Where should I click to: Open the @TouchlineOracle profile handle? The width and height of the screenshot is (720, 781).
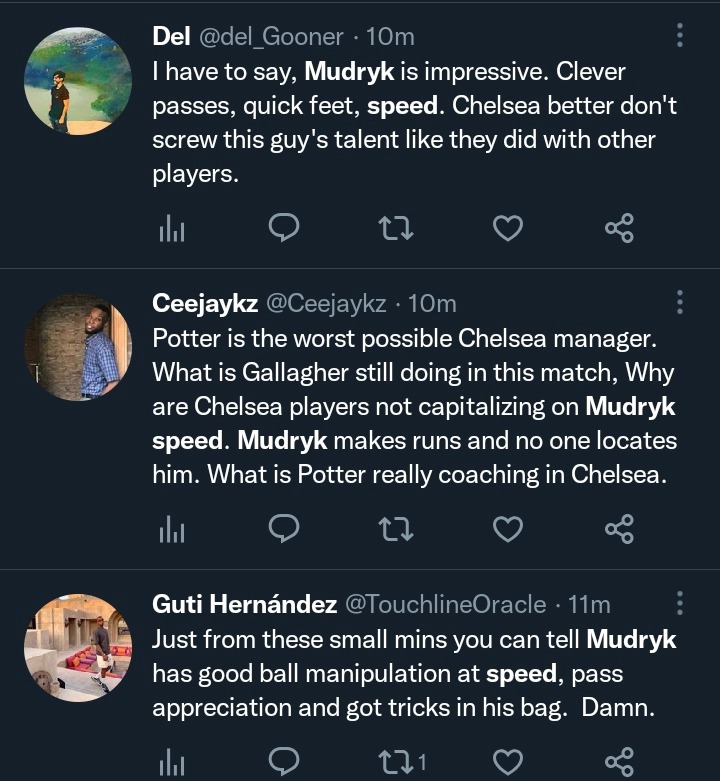click(x=446, y=604)
